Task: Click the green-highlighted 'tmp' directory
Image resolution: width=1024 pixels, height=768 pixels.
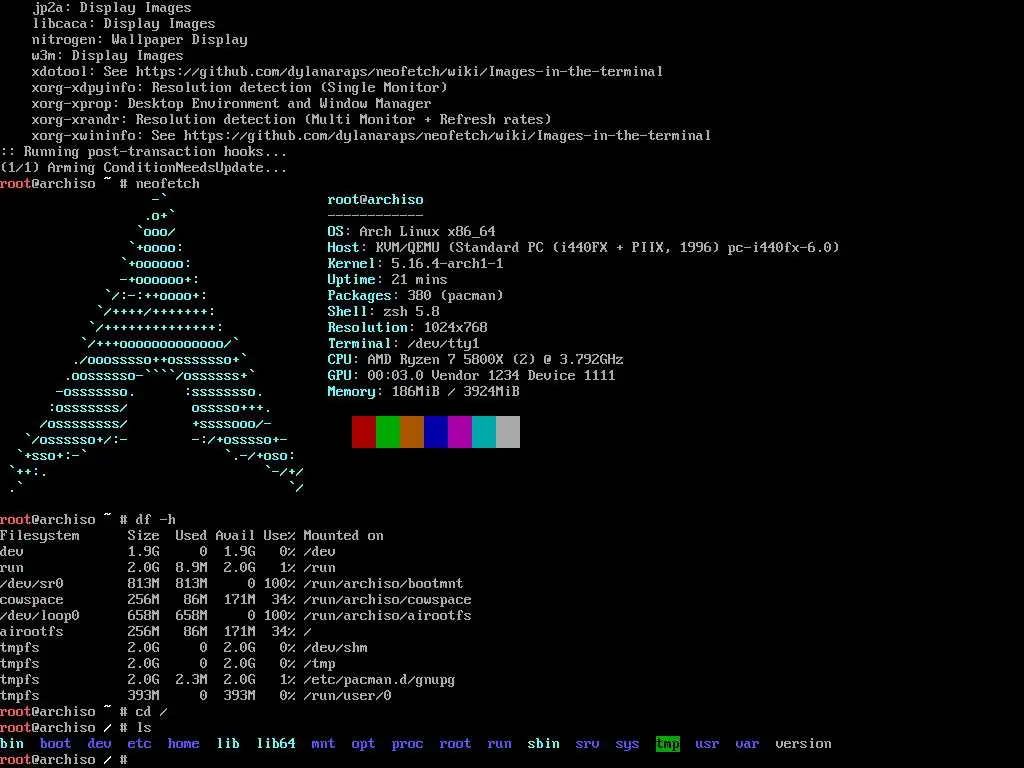Action: coord(667,744)
